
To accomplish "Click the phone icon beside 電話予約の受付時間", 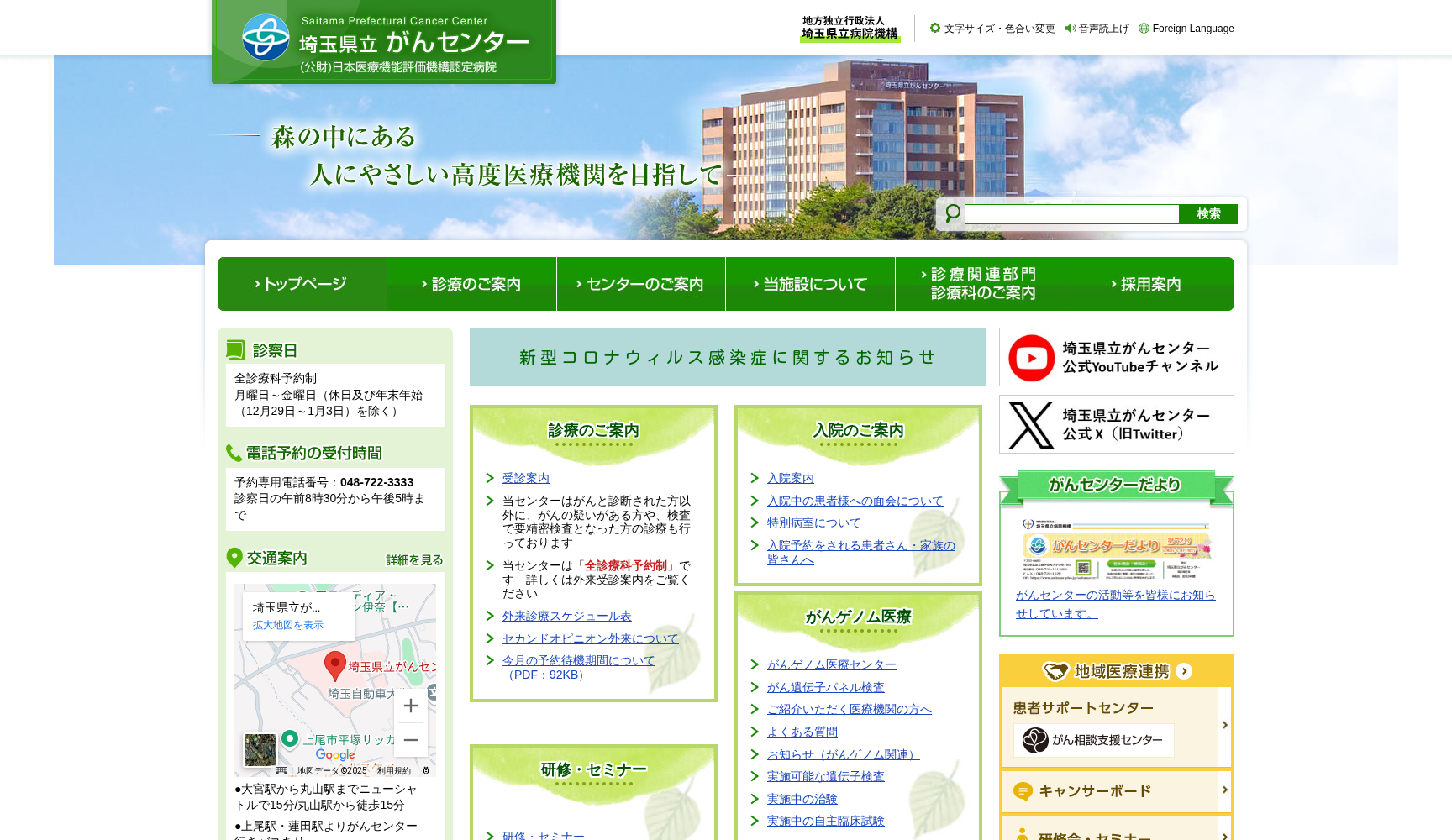I will click(234, 452).
